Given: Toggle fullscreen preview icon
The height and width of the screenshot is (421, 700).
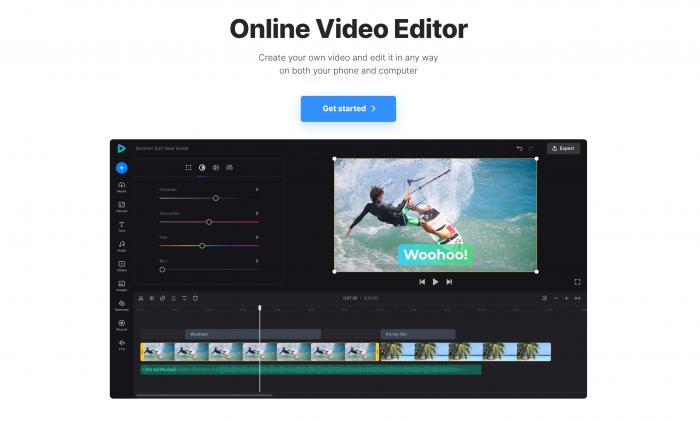Looking at the screenshot, I should (x=577, y=282).
